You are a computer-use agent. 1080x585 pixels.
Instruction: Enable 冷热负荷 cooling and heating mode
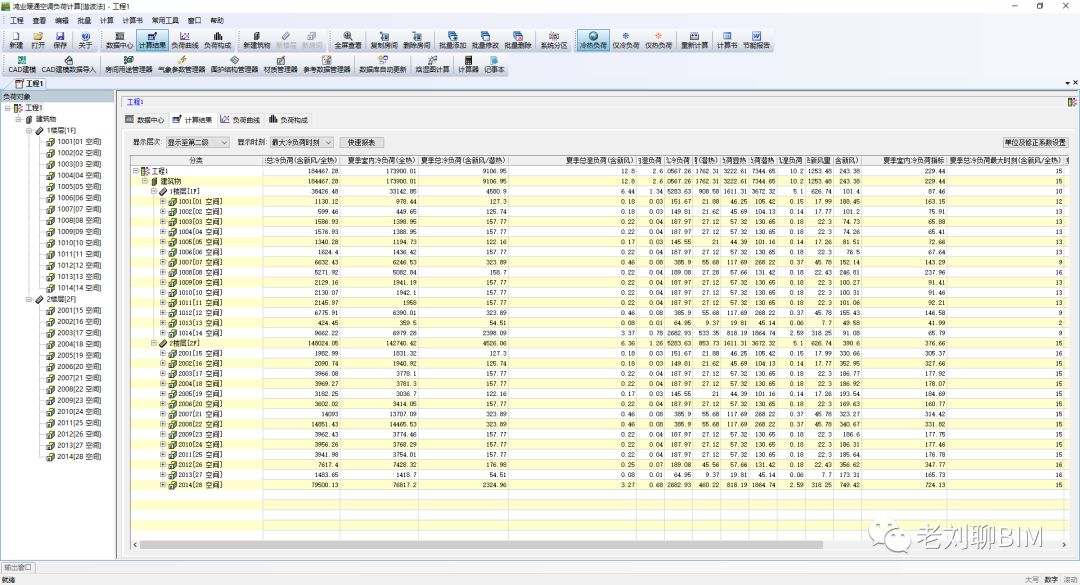coord(593,40)
